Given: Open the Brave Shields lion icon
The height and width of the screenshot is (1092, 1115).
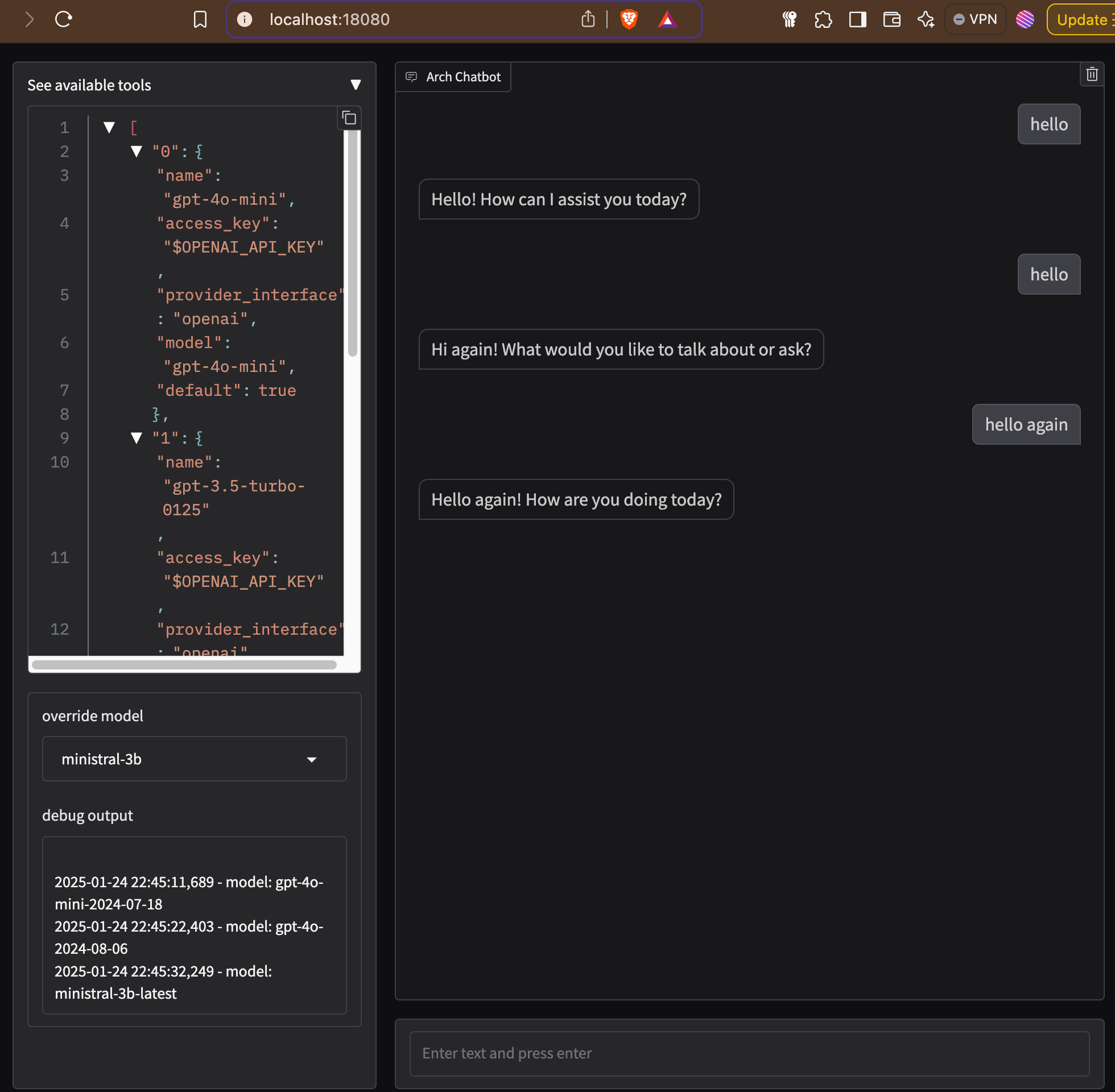Looking at the screenshot, I should [x=629, y=19].
